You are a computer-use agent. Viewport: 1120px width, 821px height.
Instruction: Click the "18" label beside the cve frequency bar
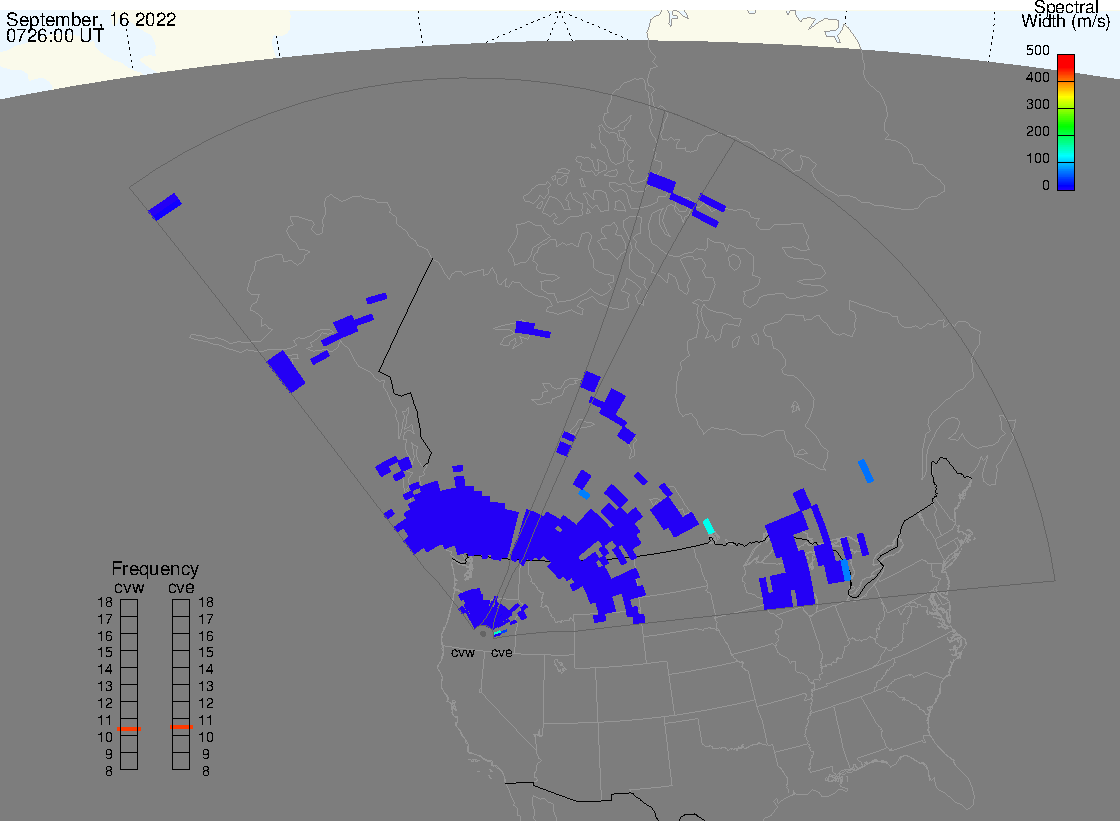[206, 602]
